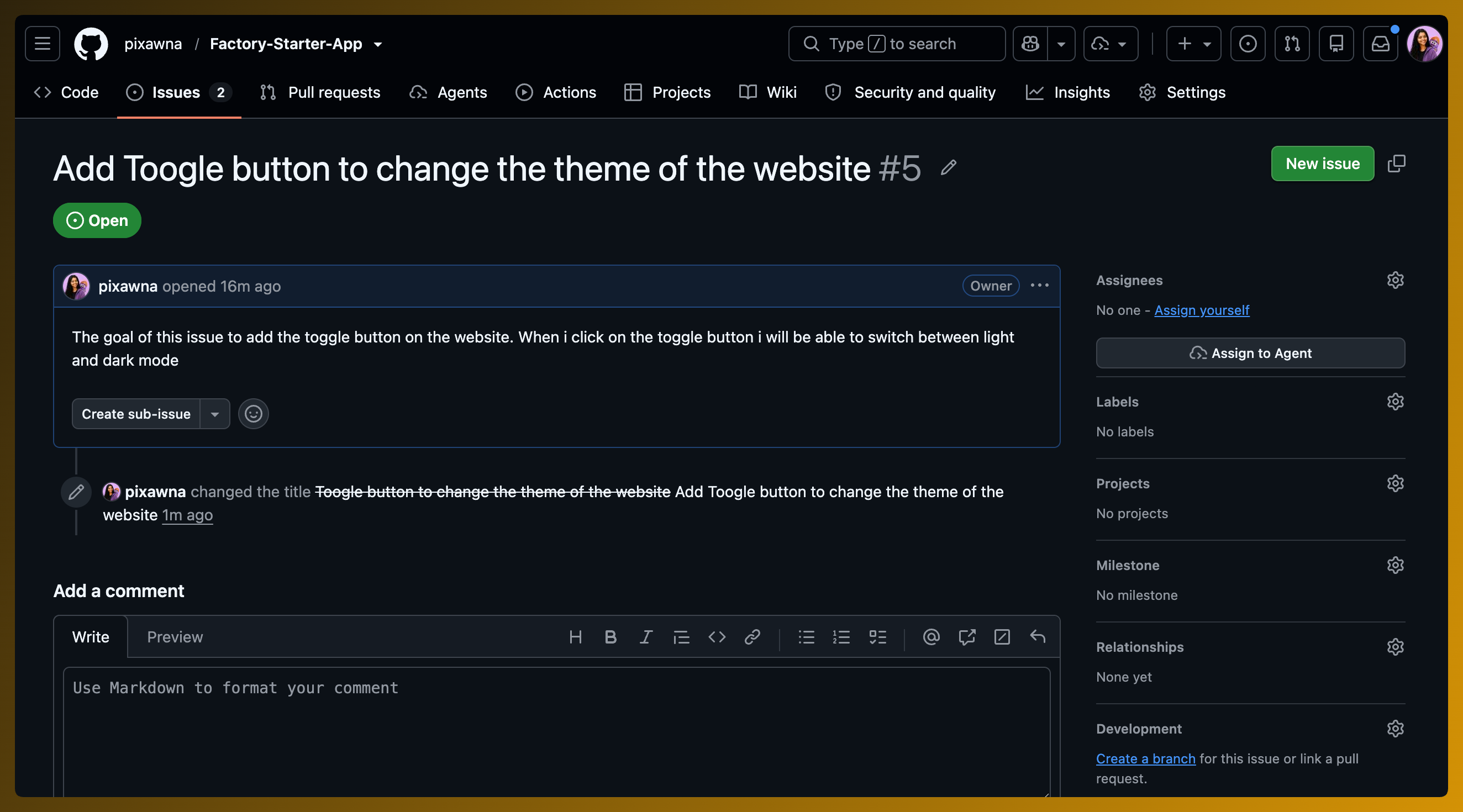Click the comment text area
The height and width of the screenshot is (812, 1463).
pos(556,732)
